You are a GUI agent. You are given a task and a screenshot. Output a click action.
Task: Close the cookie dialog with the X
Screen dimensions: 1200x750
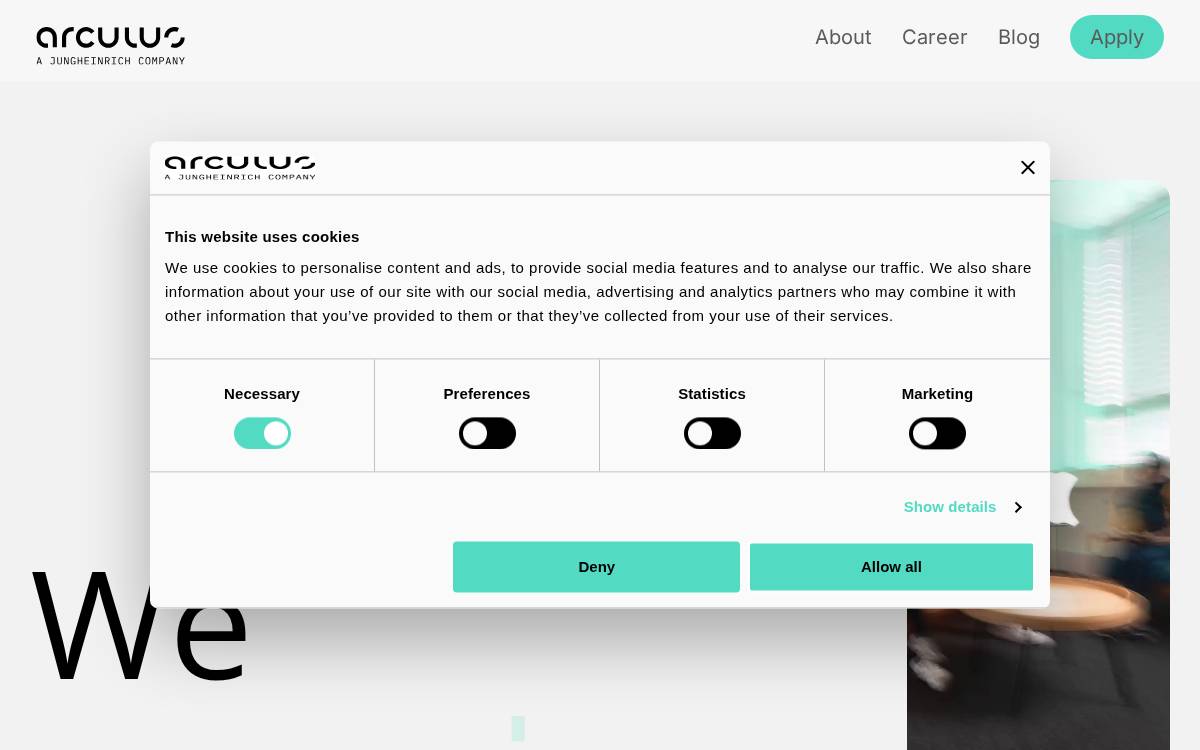click(1028, 168)
